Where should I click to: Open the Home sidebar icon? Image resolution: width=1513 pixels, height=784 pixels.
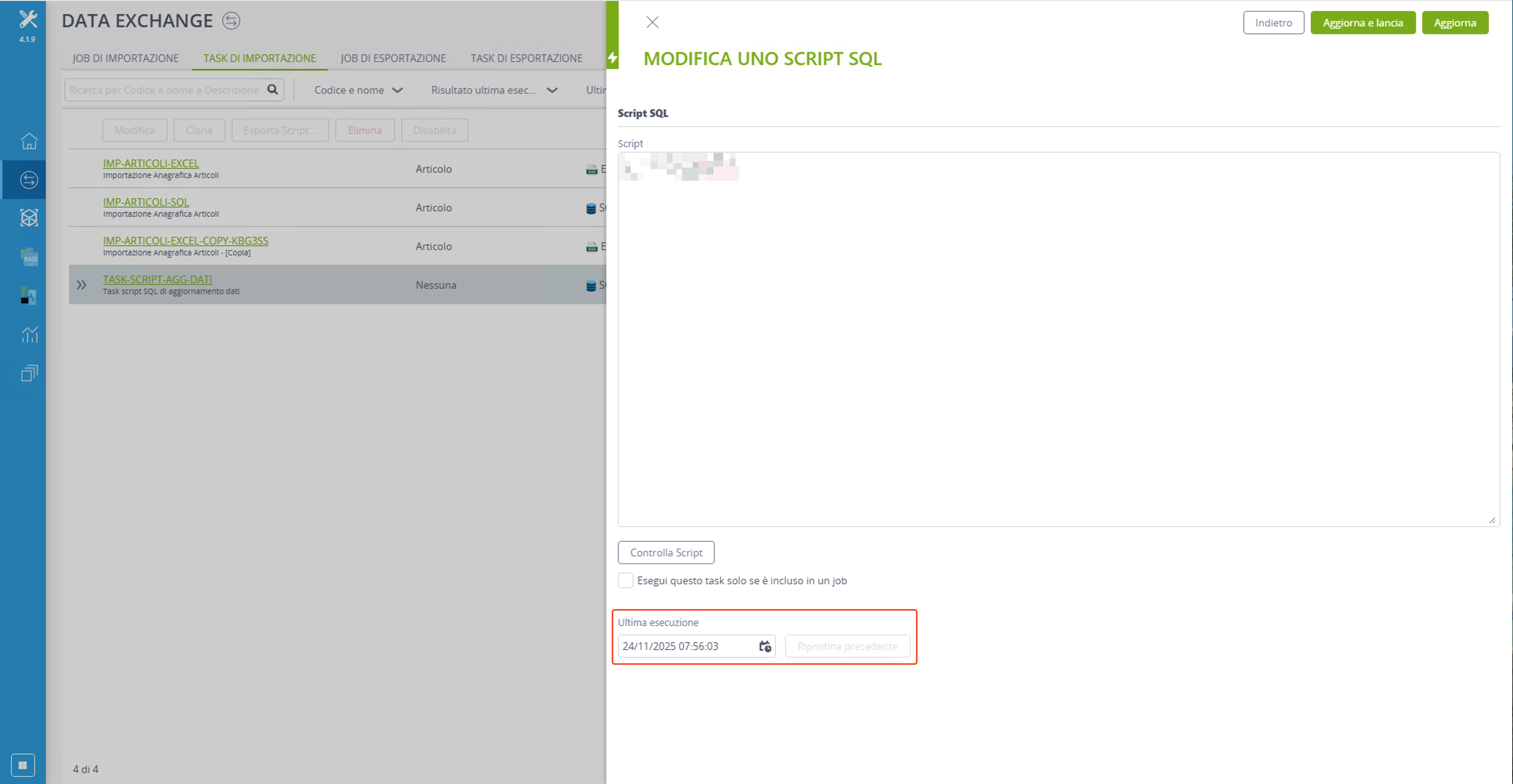pos(29,141)
